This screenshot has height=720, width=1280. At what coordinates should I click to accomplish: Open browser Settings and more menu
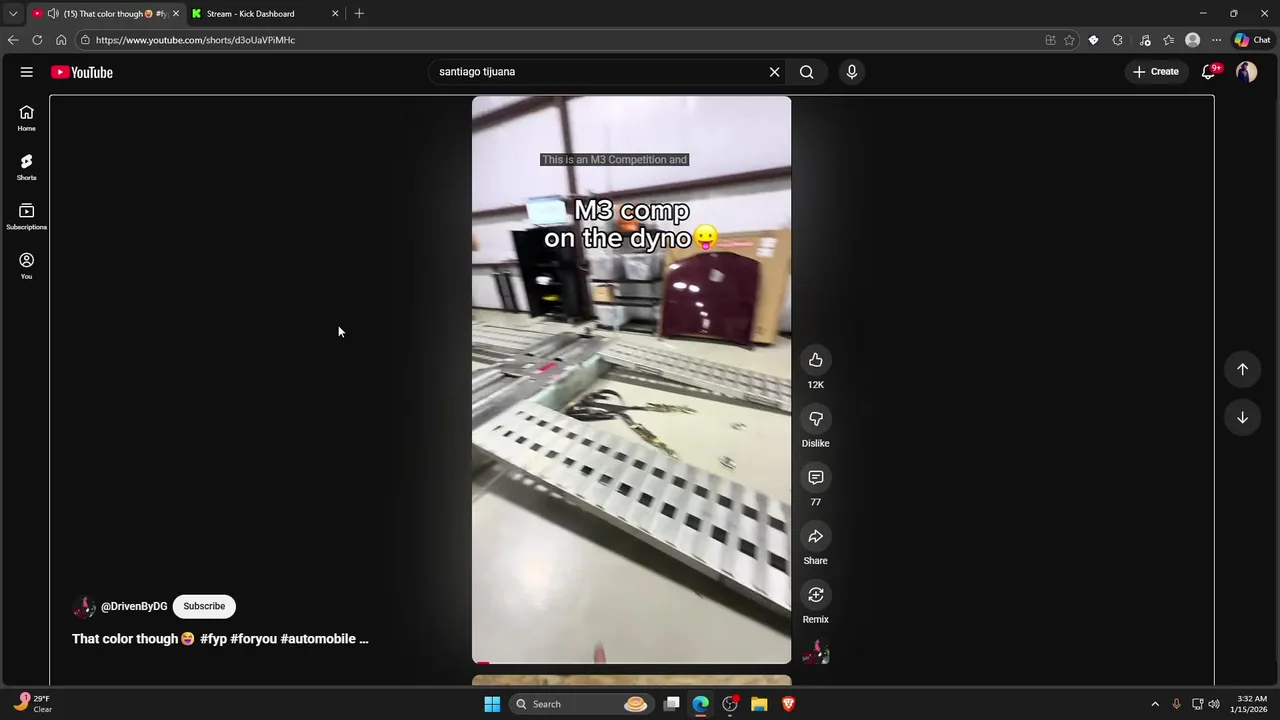pyautogui.click(x=1216, y=40)
